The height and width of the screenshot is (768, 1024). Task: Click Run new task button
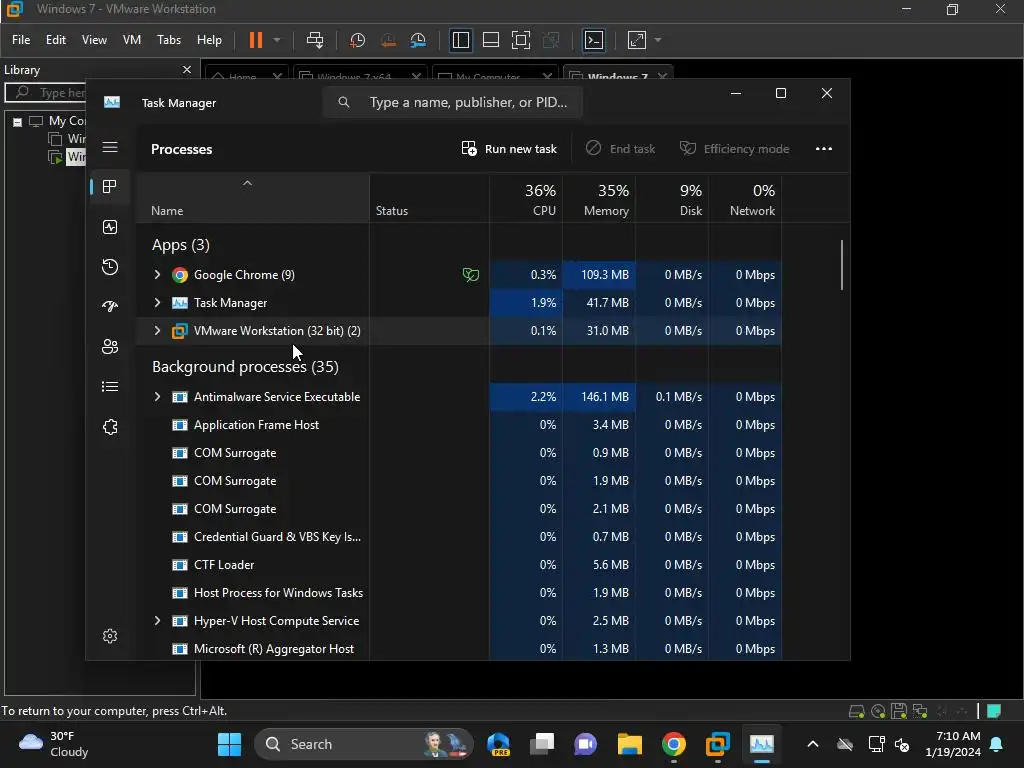509,149
